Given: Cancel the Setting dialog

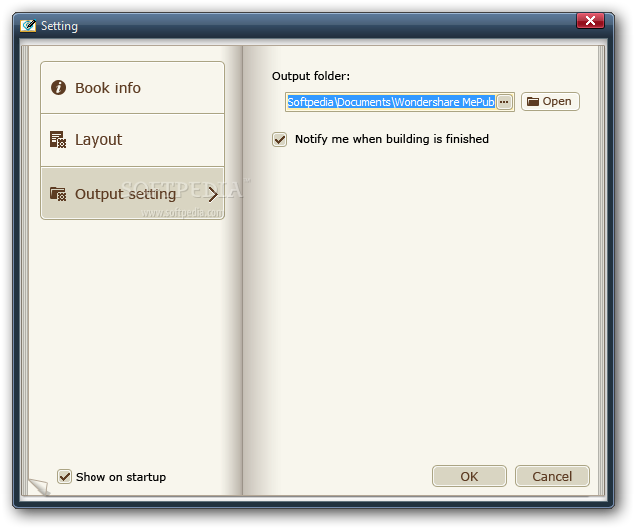Looking at the screenshot, I should [552, 476].
